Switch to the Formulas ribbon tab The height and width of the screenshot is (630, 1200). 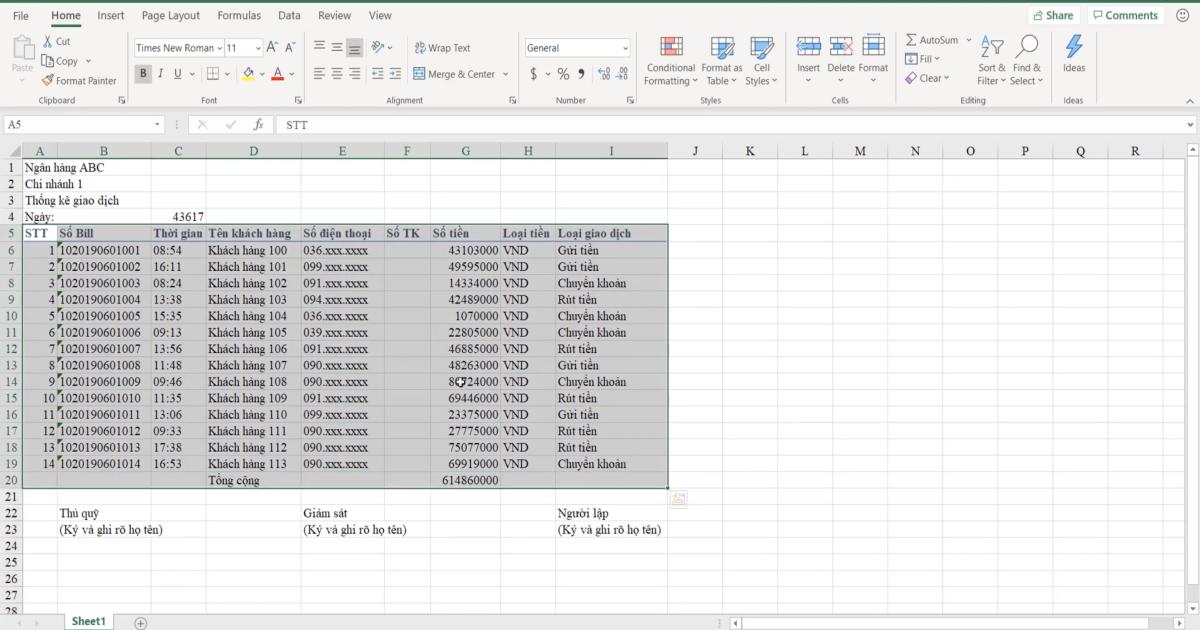(x=239, y=15)
